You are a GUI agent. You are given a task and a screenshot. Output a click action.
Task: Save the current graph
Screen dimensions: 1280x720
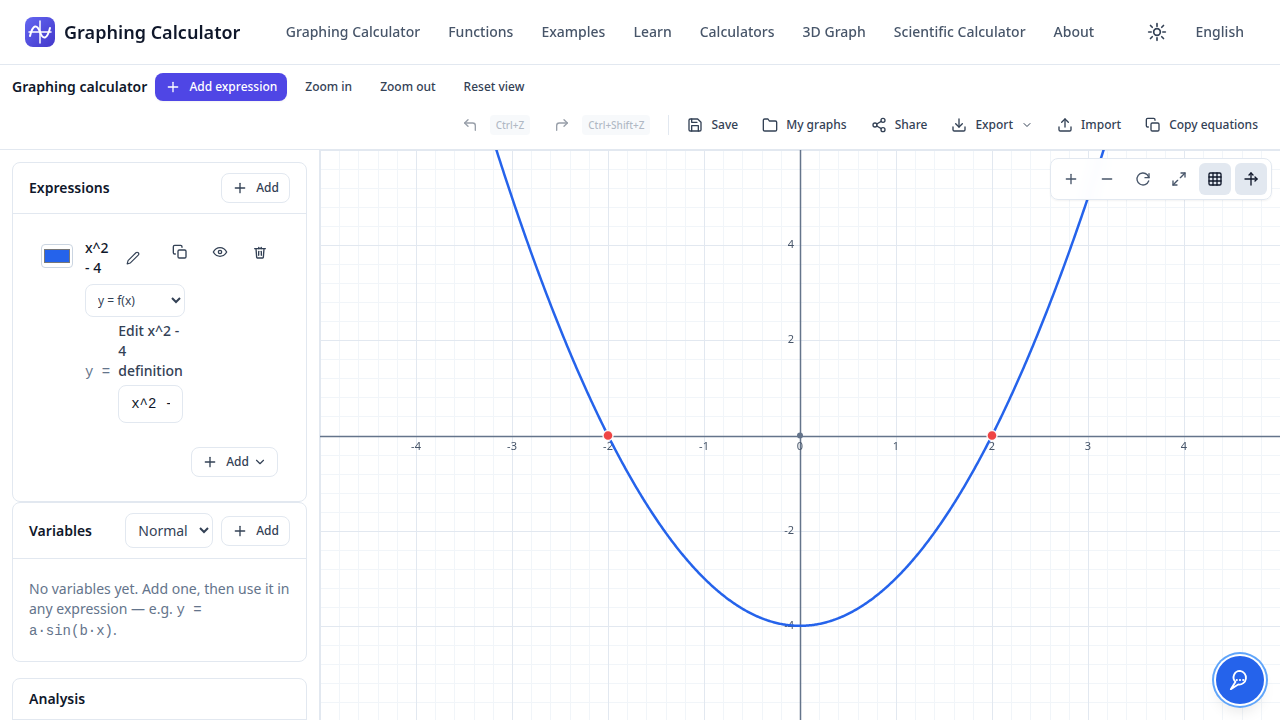click(x=713, y=125)
